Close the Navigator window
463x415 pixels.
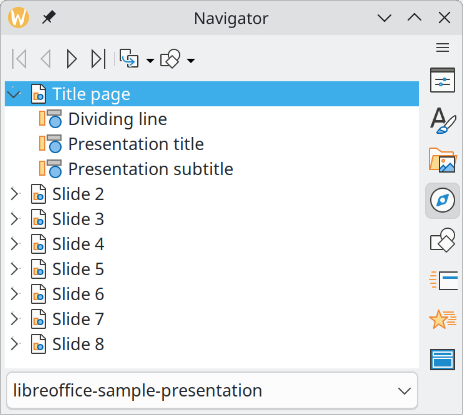(x=444, y=18)
